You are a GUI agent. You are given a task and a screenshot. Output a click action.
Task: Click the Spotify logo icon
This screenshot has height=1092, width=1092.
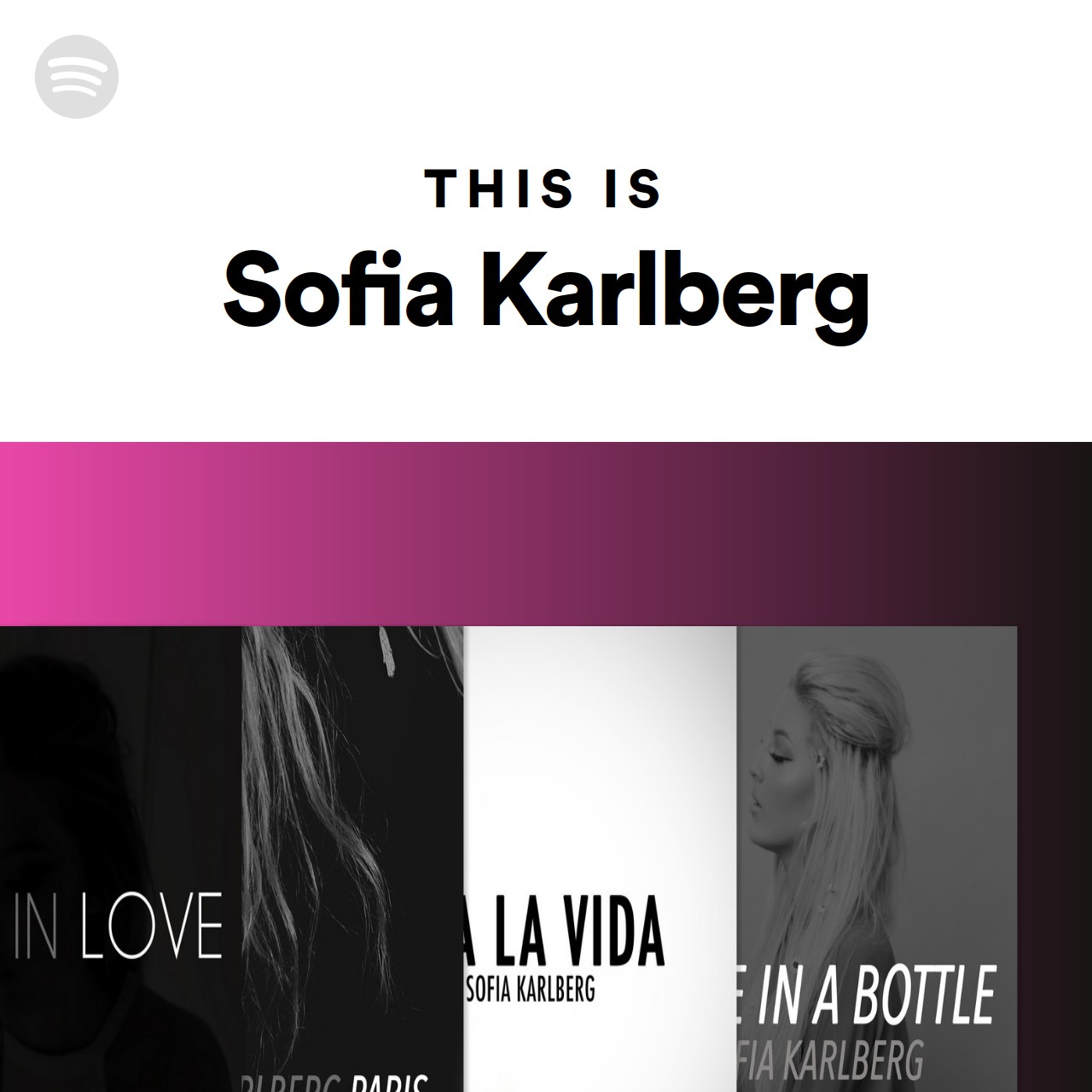tap(77, 77)
